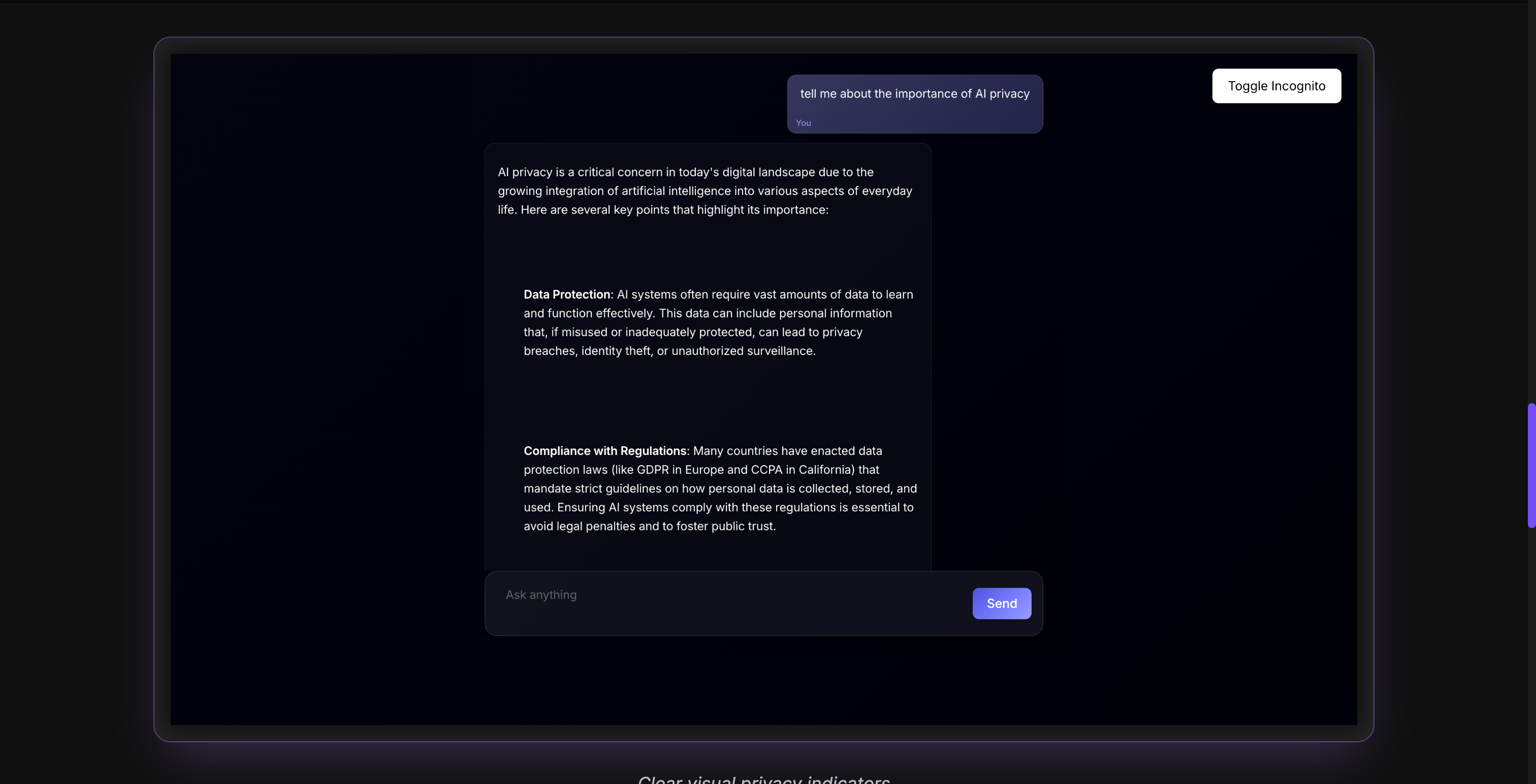The width and height of the screenshot is (1536, 784).
Task: Click the 'You' sender label
Action: click(x=803, y=123)
